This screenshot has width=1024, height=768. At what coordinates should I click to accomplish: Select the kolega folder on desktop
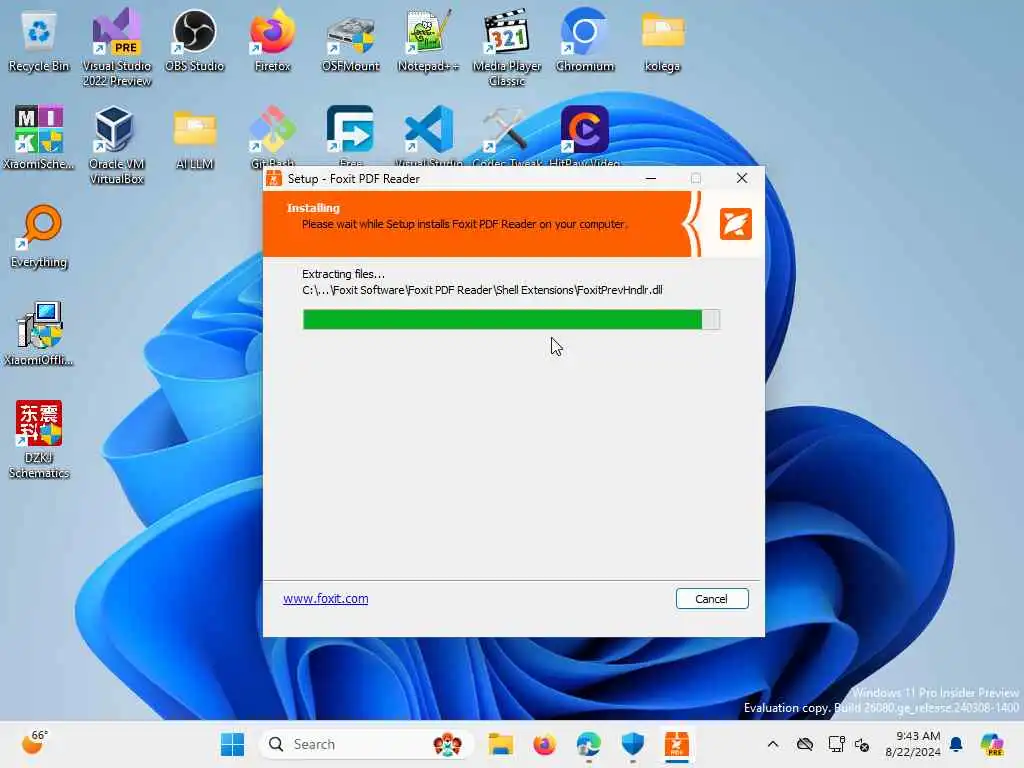662,42
